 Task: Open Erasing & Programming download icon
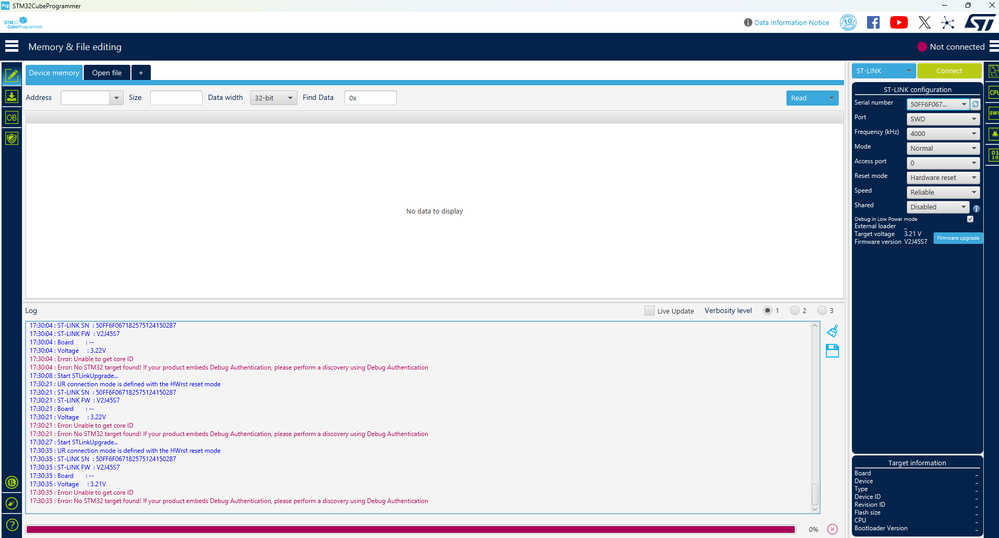click(x=11, y=96)
